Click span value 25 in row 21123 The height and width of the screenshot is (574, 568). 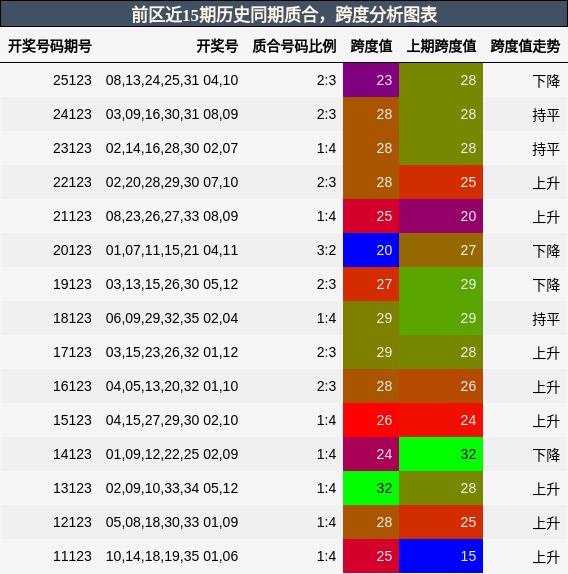tap(371, 216)
